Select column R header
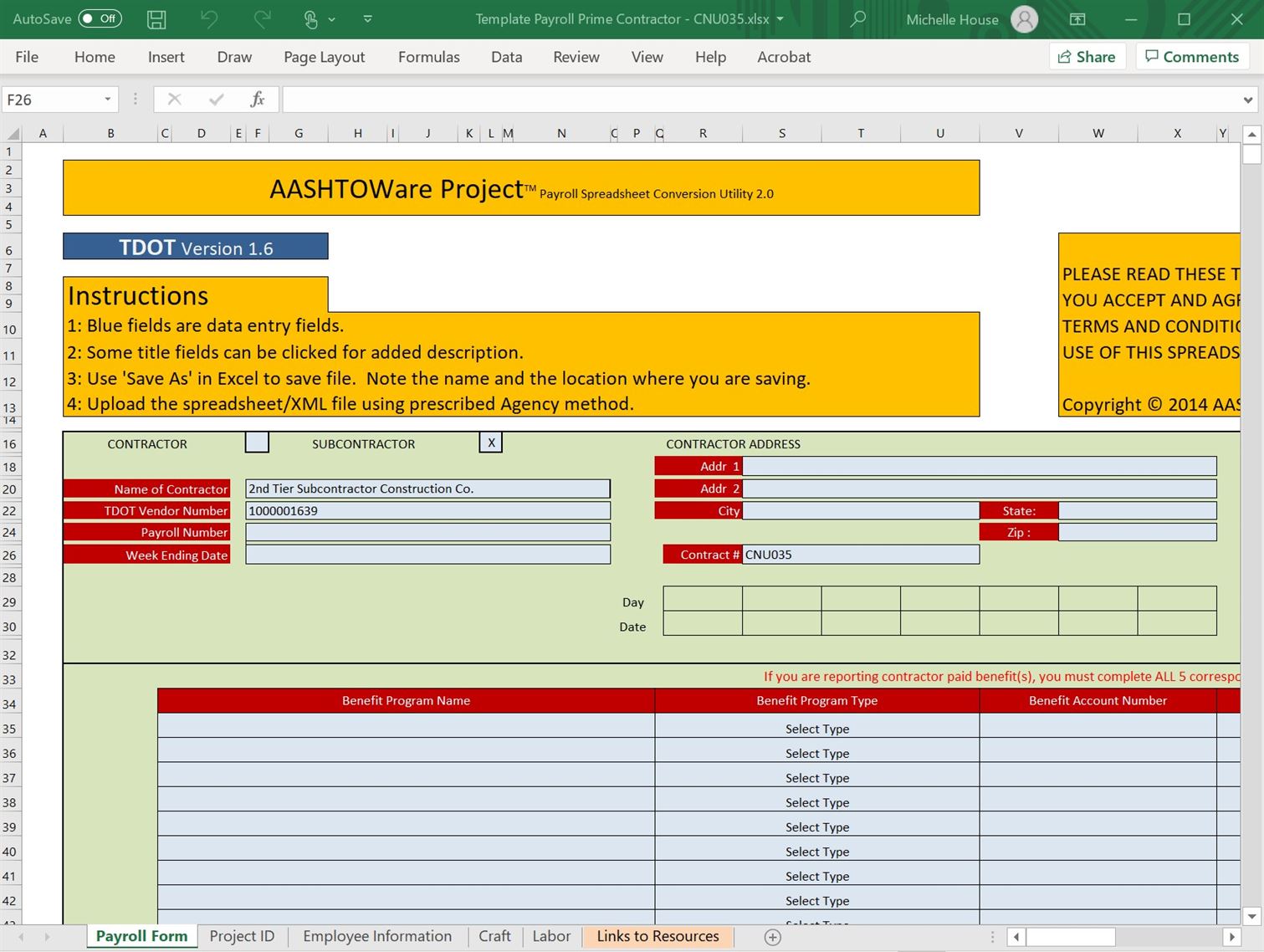1264x952 pixels. pyautogui.click(x=703, y=133)
